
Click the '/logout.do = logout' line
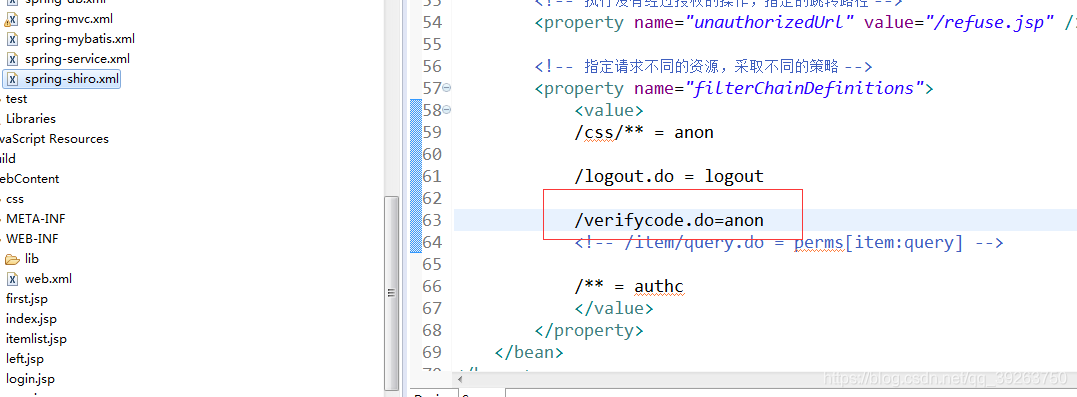tap(669, 176)
